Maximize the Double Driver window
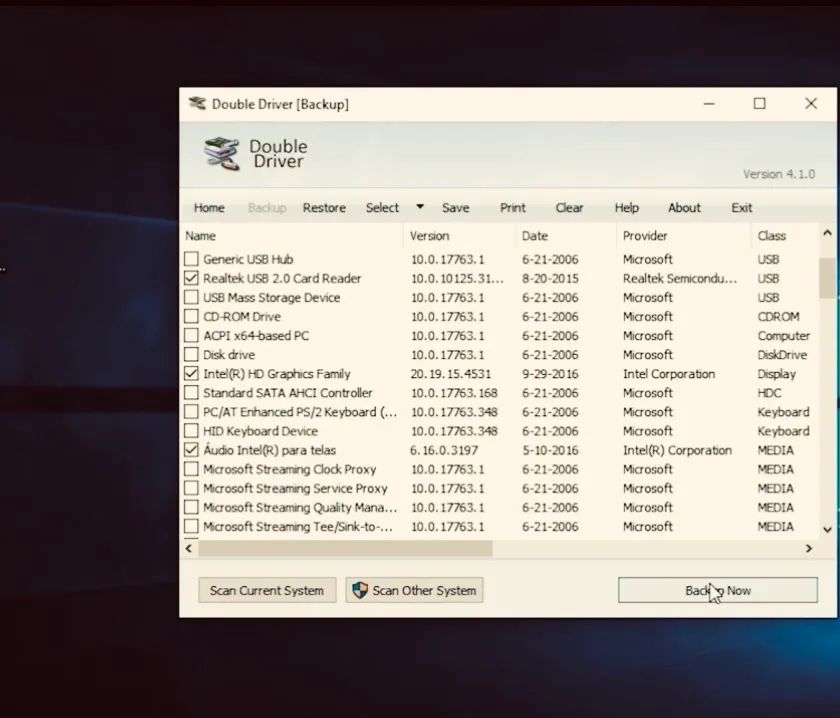The height and width of the screenshot is (718, 840). pos(760,103)
